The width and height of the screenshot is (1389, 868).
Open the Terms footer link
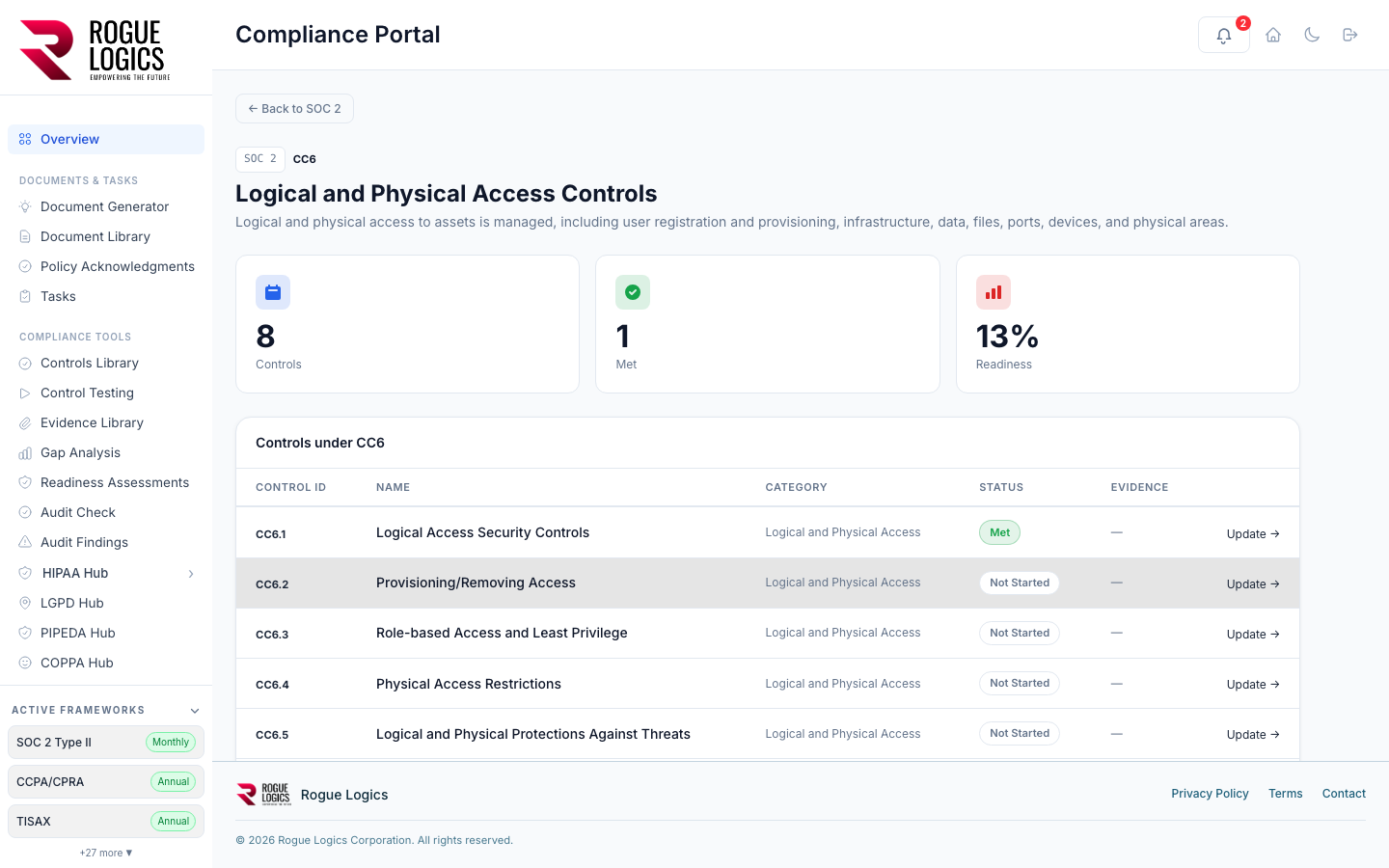[1285, 794]
